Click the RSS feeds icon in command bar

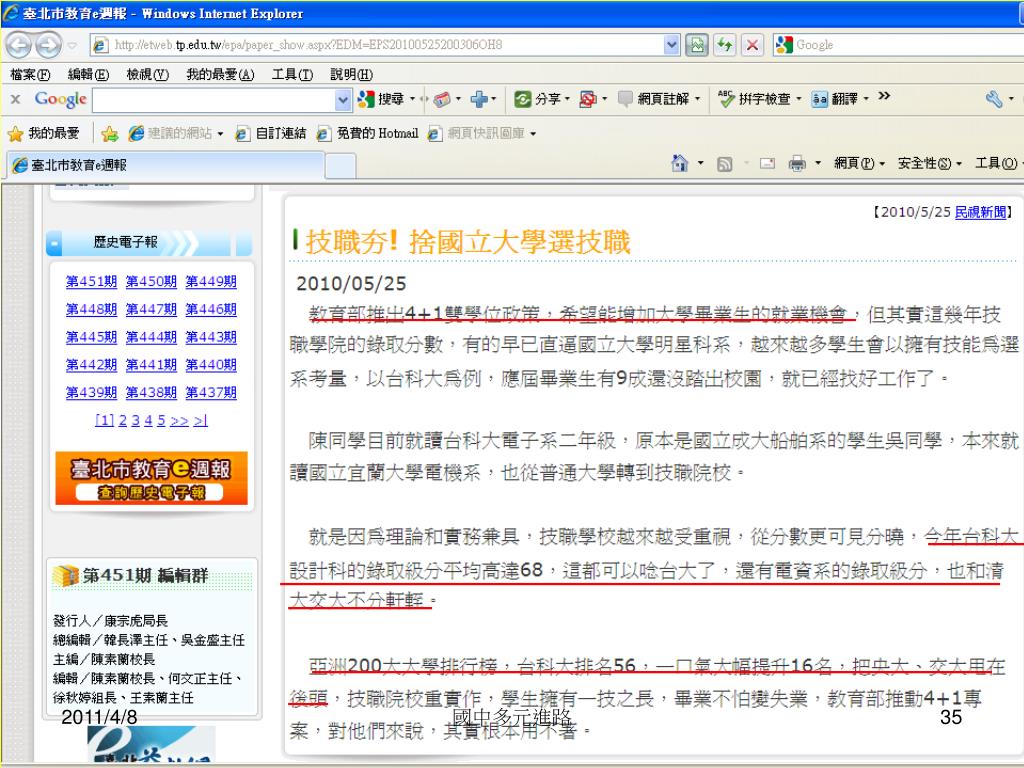click(x=724, y=164)
